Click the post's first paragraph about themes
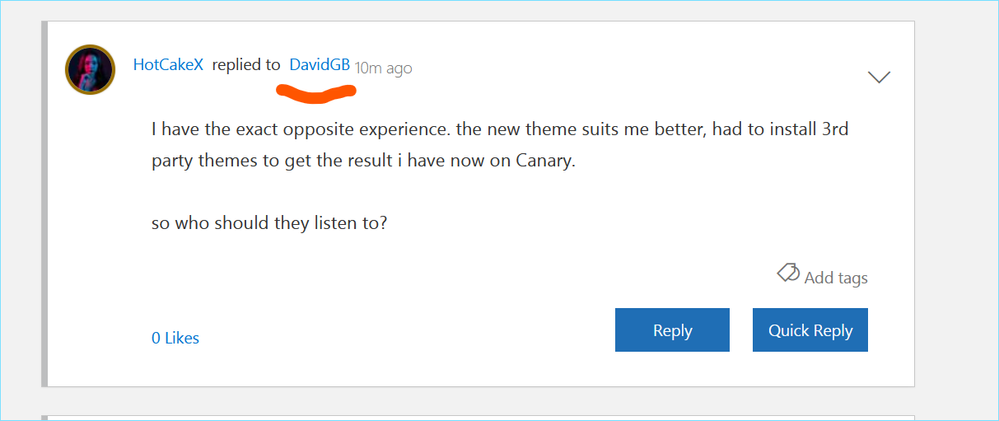This screenshot has width=999, height=421. click(500, 145)
